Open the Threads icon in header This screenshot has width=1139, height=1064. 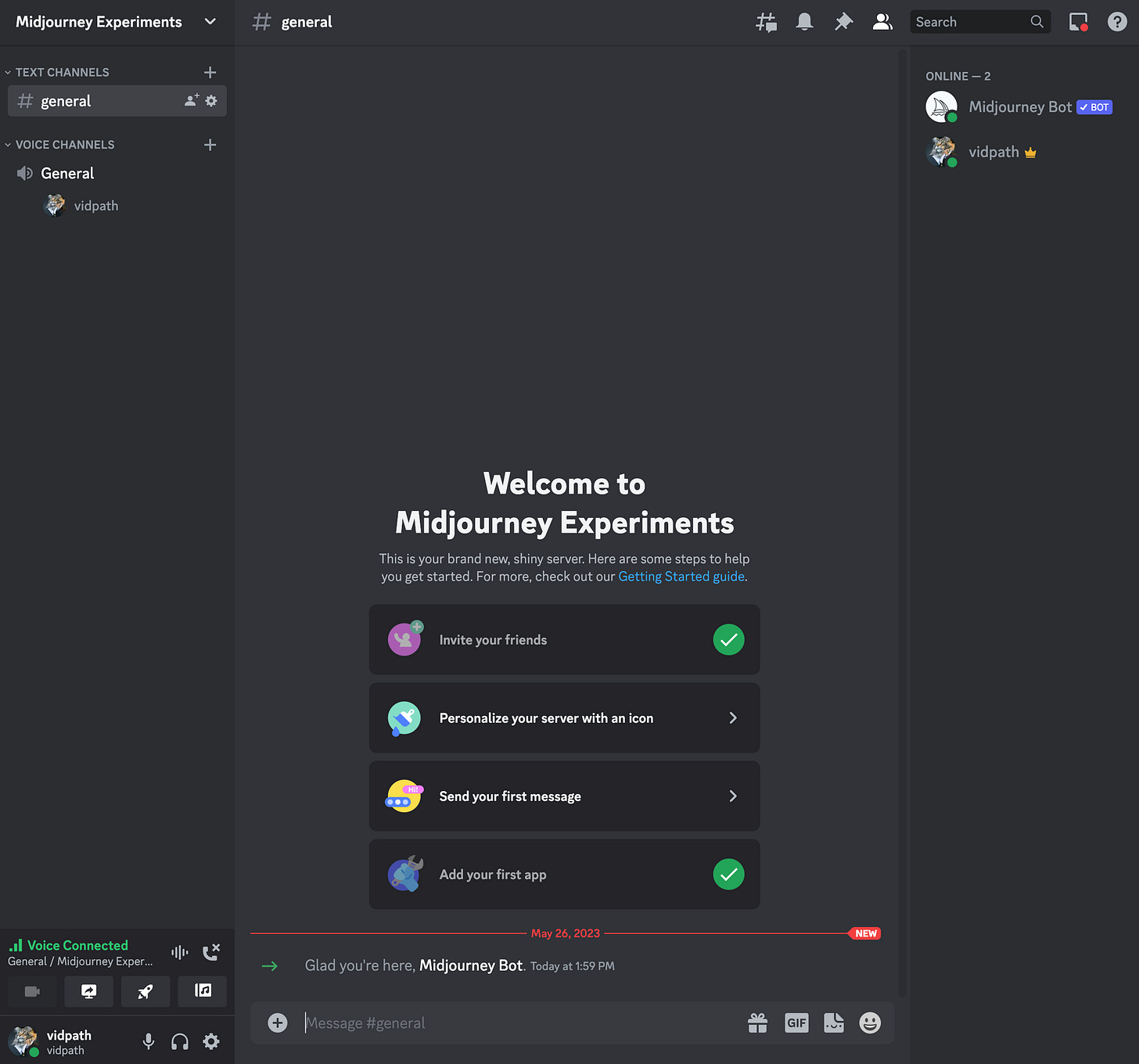pos(766,22)
